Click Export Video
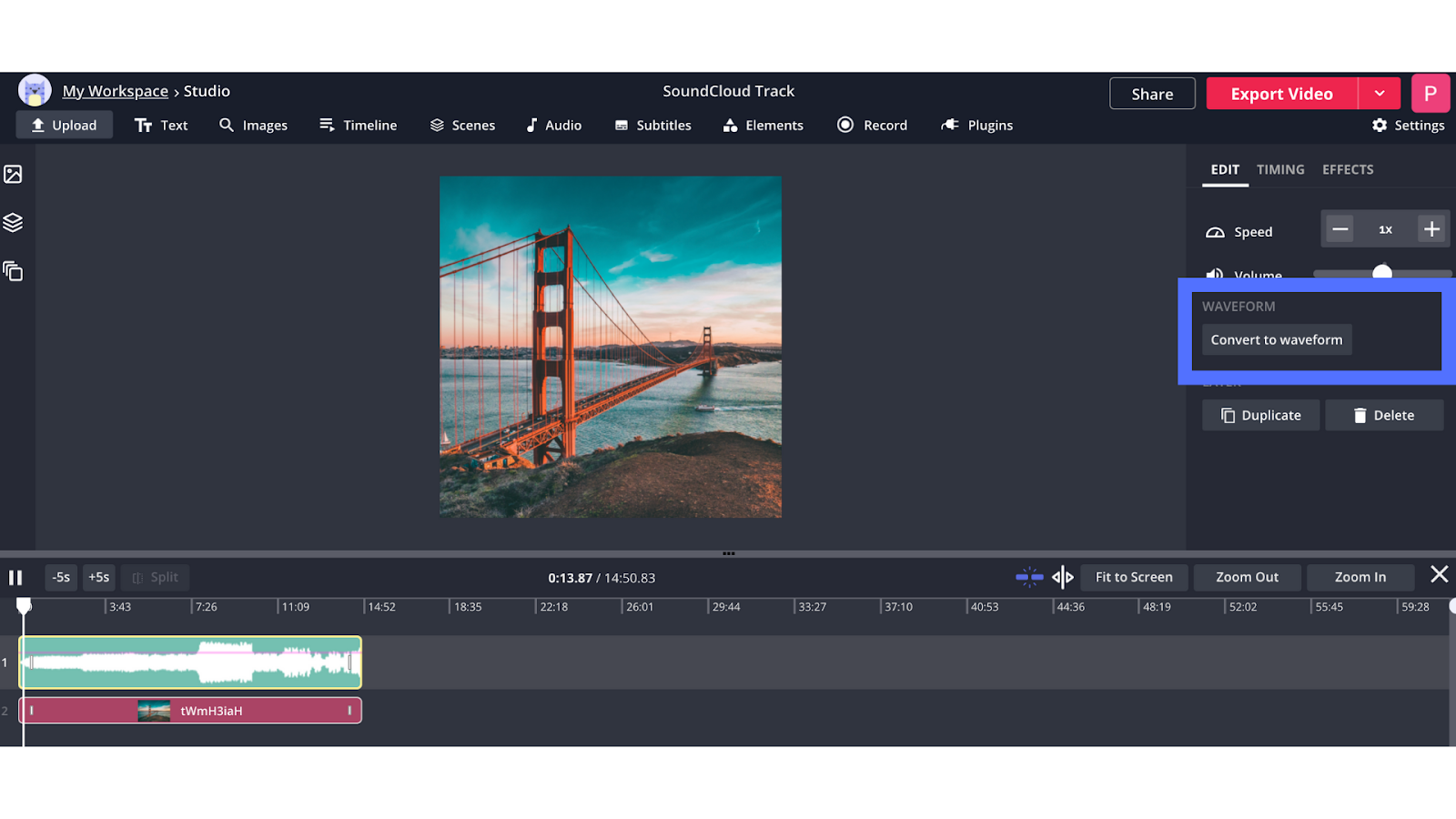This screenshot has width=1456, height=819. pos(1281,94)
